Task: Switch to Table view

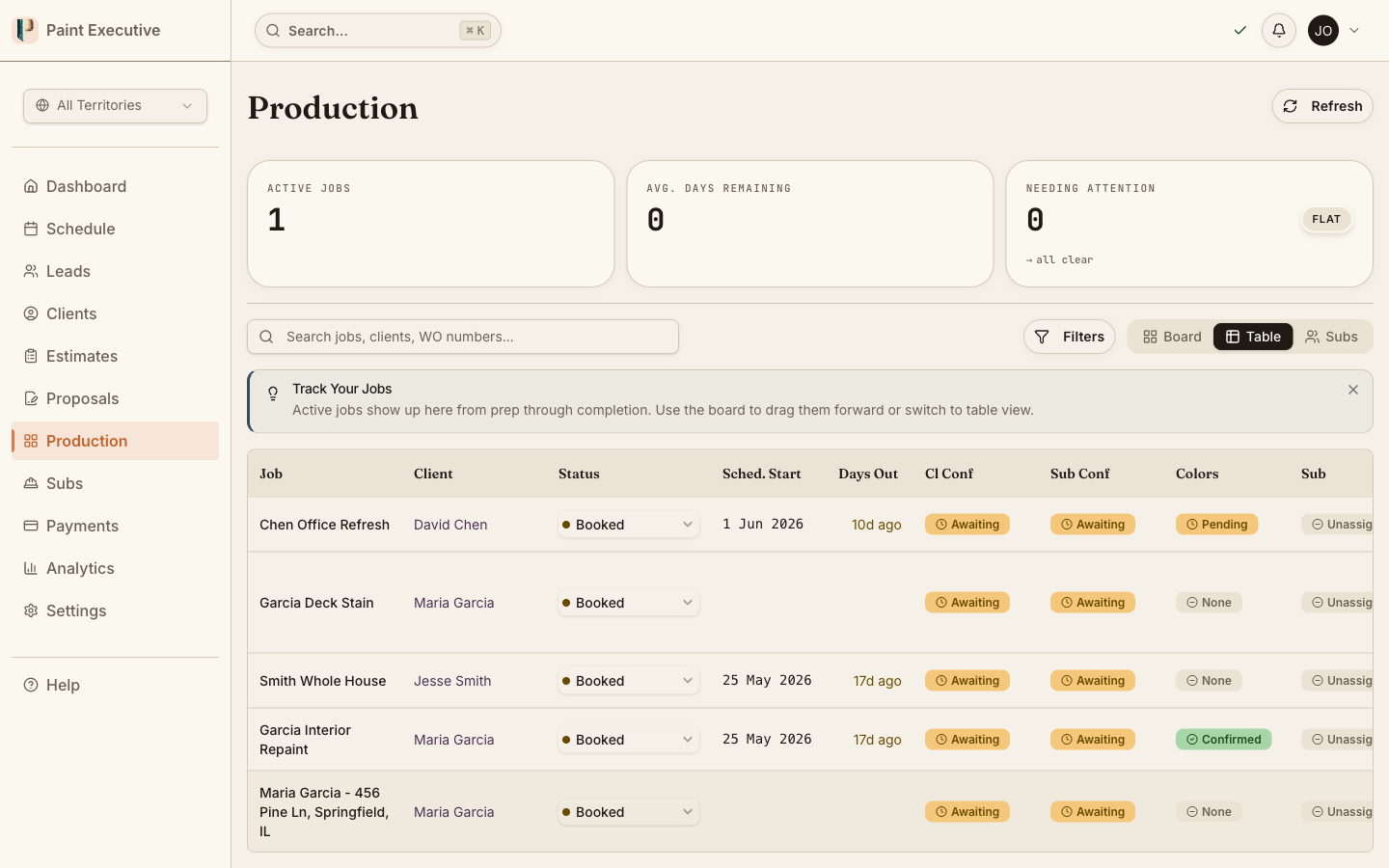Action: pos(1253,337)
